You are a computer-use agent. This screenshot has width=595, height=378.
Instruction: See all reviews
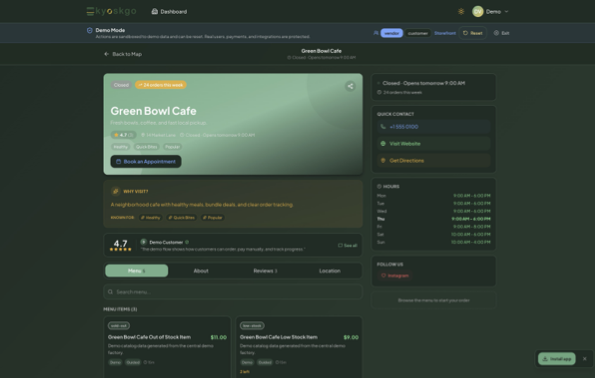click(347, 246)
